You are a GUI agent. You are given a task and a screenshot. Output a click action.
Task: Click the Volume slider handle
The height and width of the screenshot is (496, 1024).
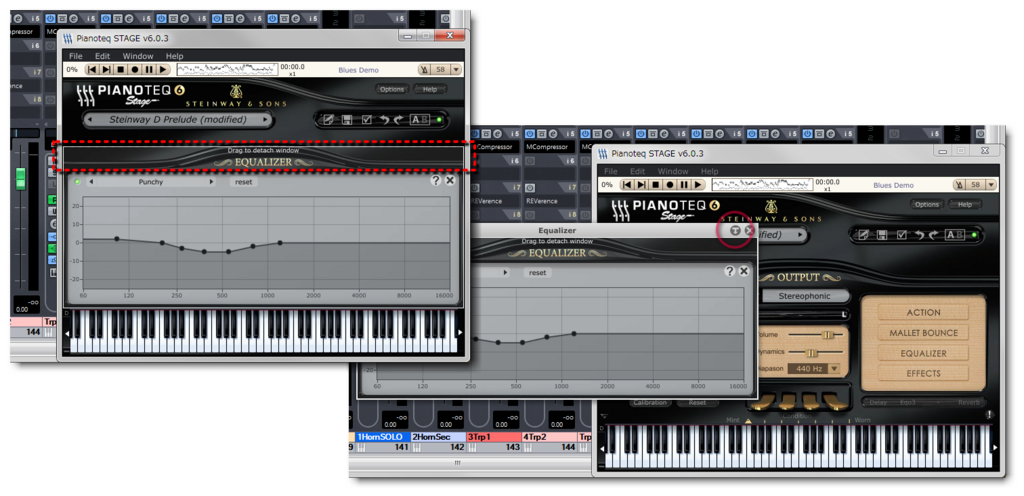(x=828, y=334)
